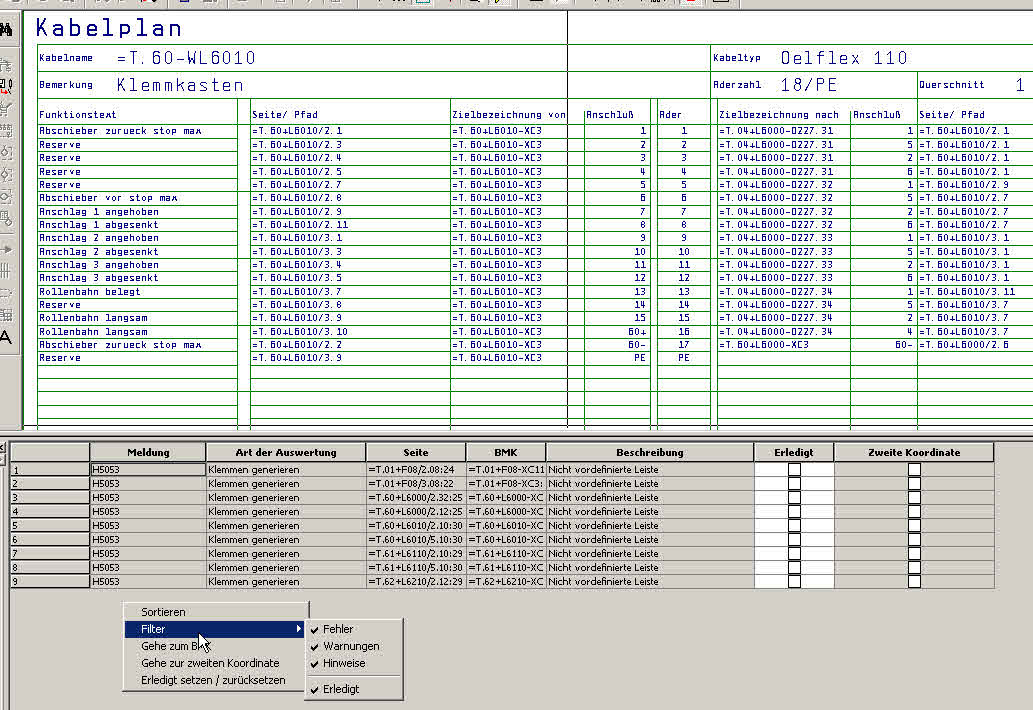
Task: Click function text Rollenbahn belegt
Action: click(90, 292)
